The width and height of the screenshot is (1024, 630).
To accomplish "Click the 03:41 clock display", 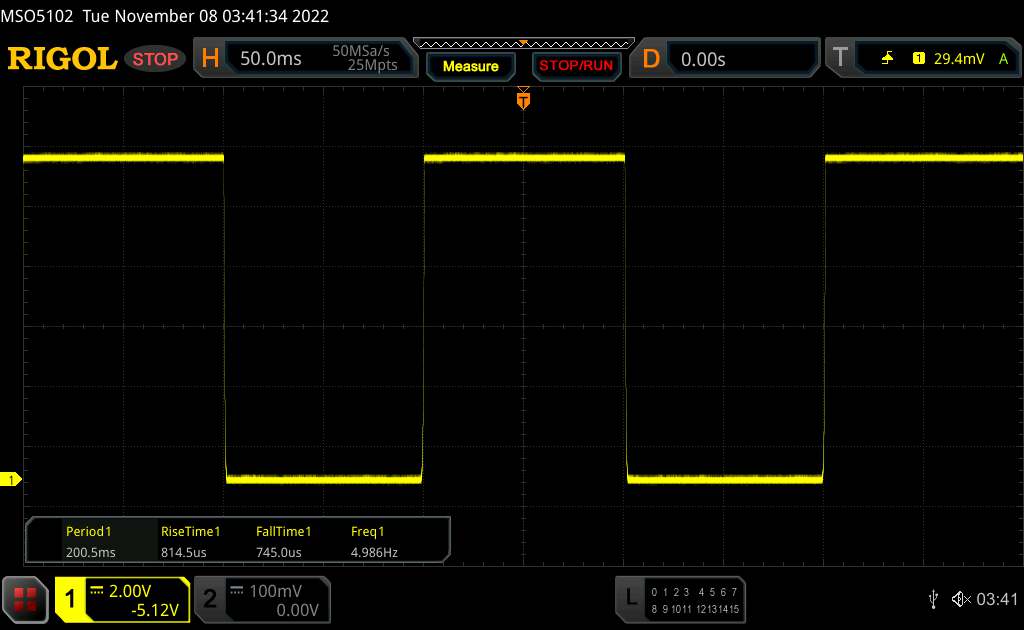I will pyautogui.click(x=997, y=599).
